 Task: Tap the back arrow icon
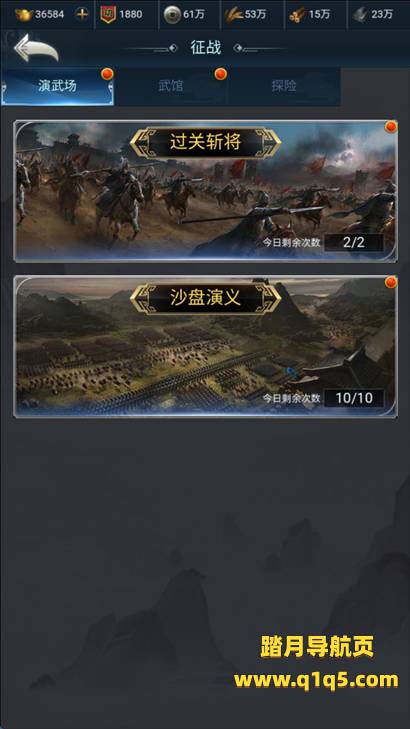36,47
